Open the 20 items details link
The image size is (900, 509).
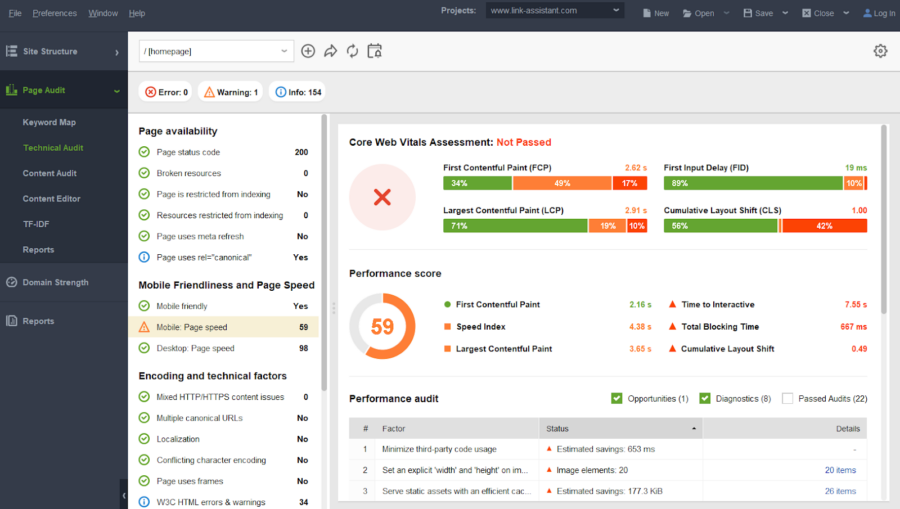coord(840,470)
